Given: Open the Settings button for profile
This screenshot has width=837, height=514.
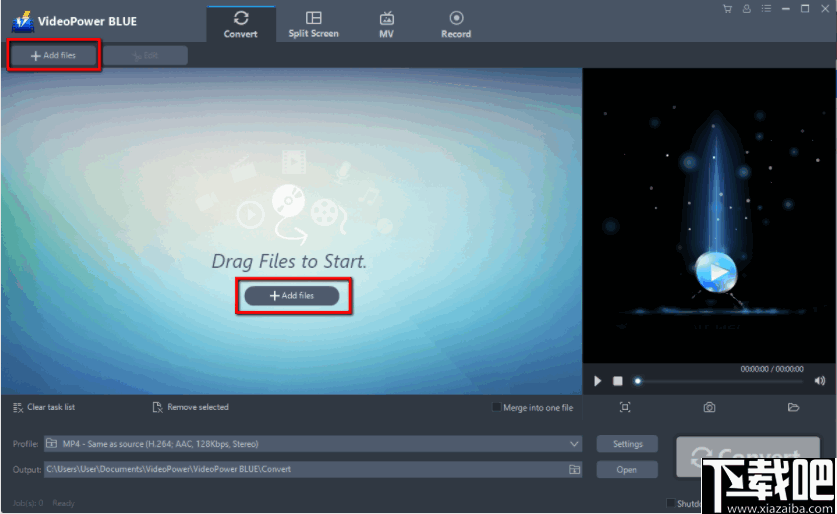Looking at the screenshot, I should [x=627, y=444].
